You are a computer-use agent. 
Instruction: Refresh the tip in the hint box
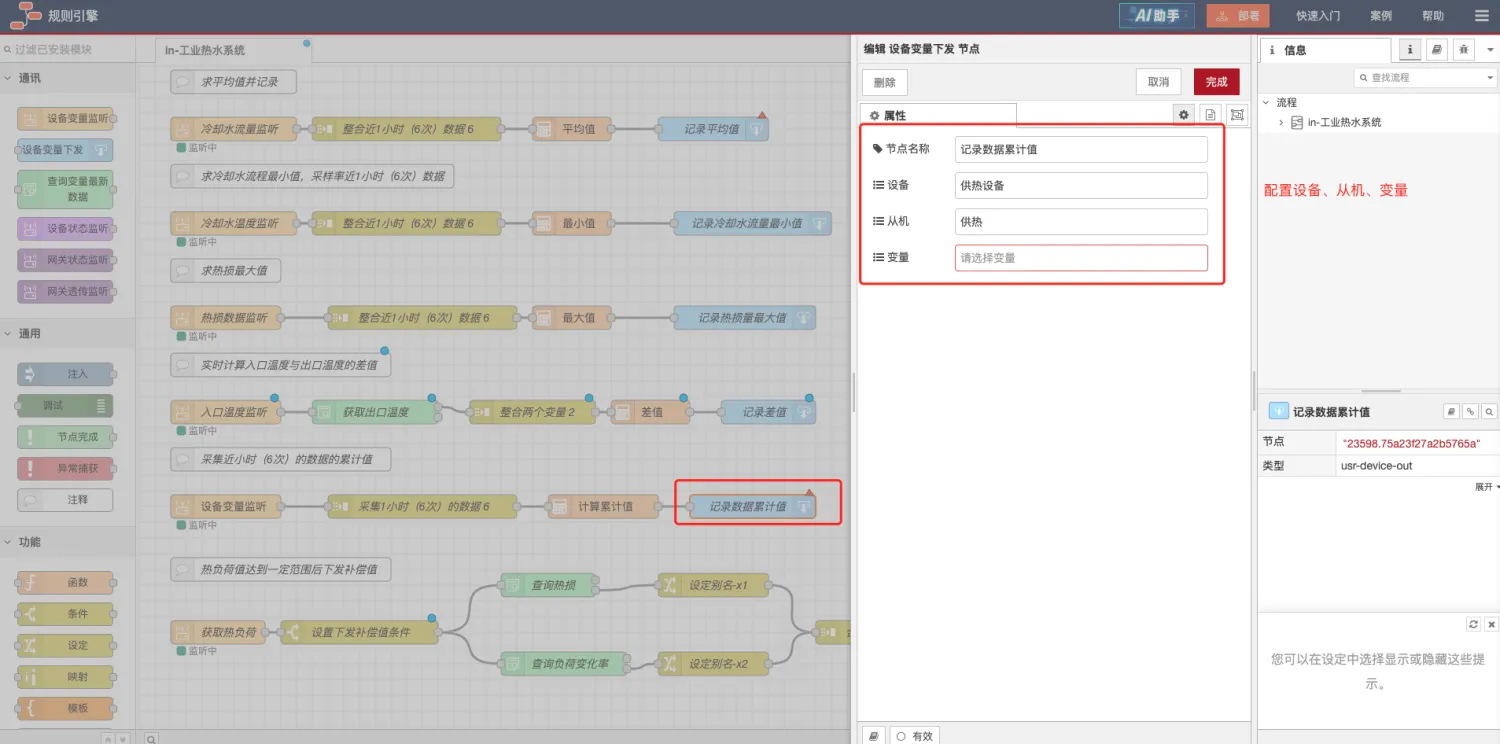1473,624
